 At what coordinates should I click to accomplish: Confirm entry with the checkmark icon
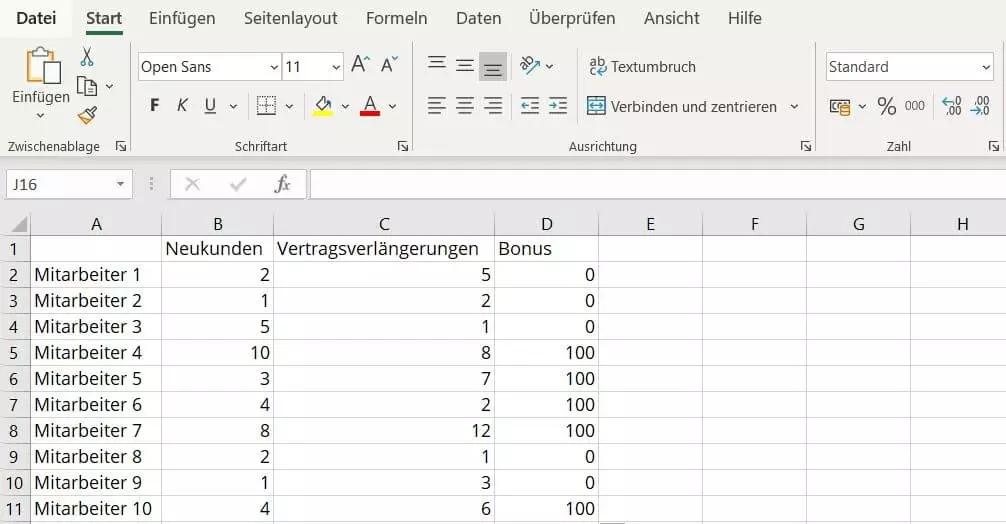point(238,185)
